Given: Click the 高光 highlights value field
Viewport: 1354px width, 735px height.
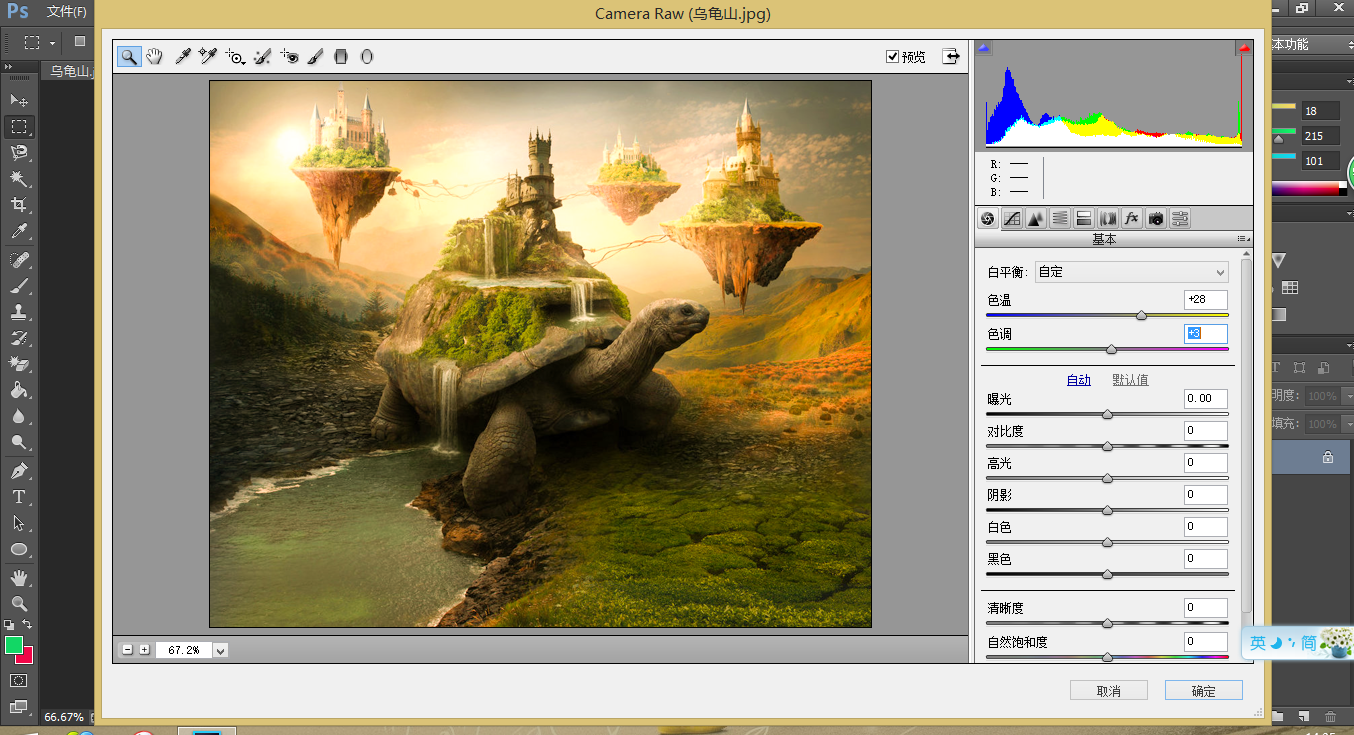Looking at the screenshot, I should pyautogui.click(x=1205, y=463).
